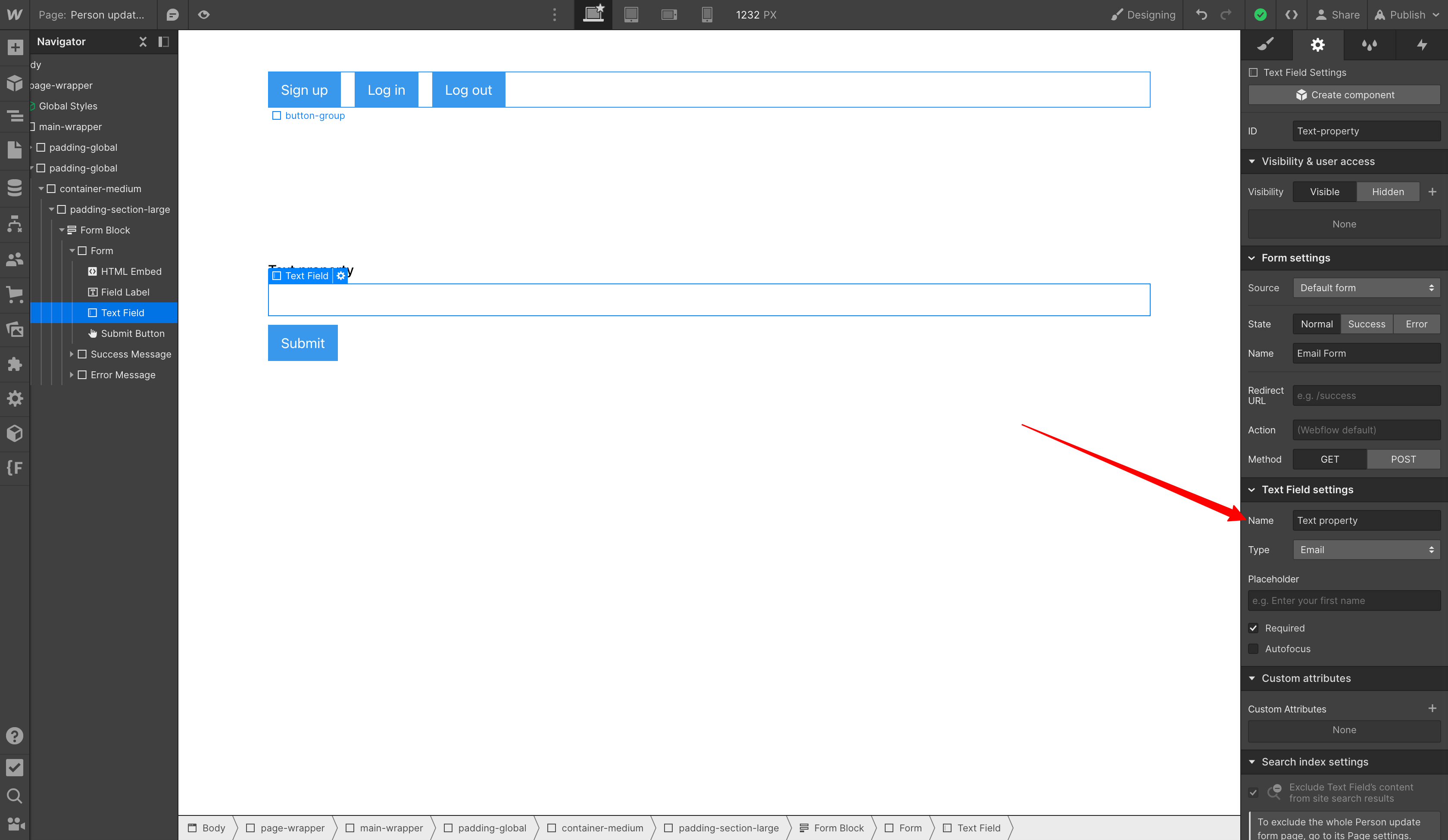Click the undo arrow icon
This screenshot has height=840, width=1448.
[x=1201, y=15]
